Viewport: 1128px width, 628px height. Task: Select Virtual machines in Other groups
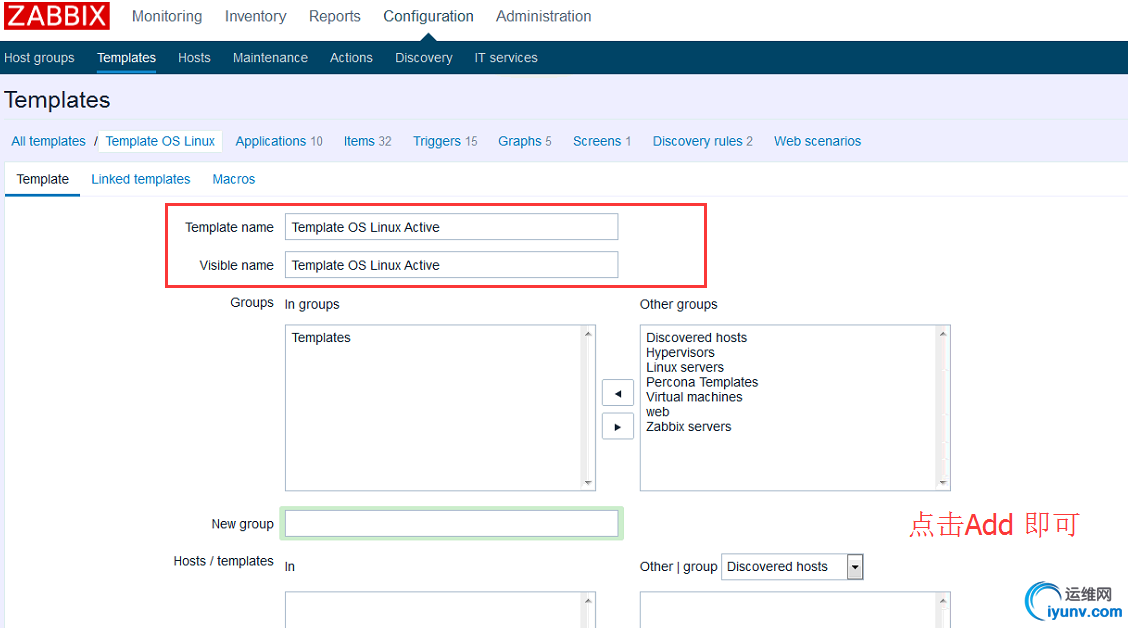693,396
